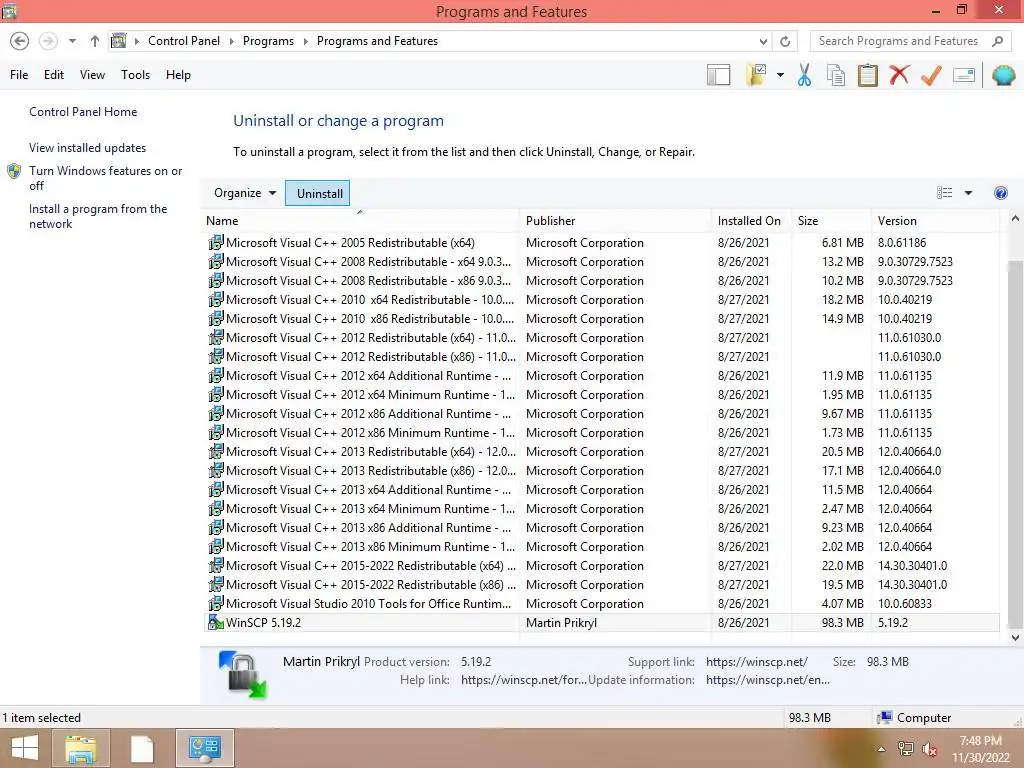1024x768 pixels.
Task: Click the WinSCP icon in program list
Action: 216,623
